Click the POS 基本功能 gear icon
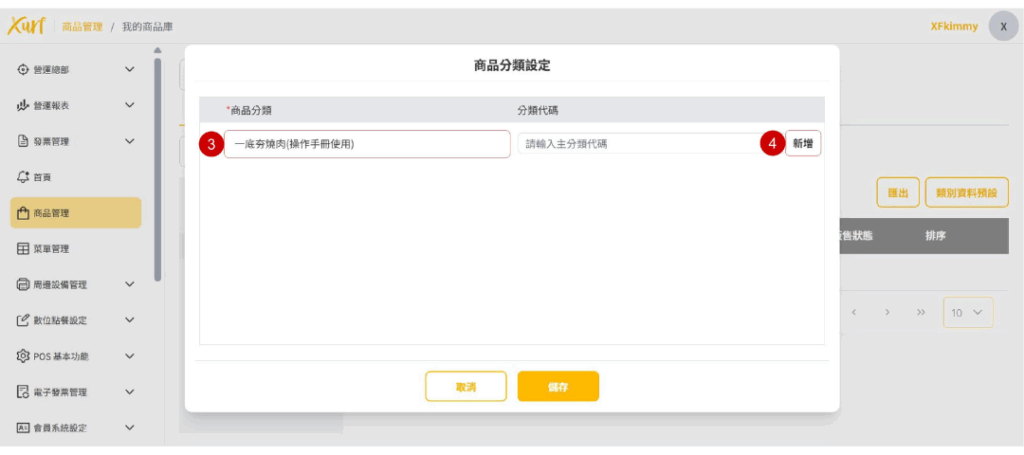 (x=23, y=356)
